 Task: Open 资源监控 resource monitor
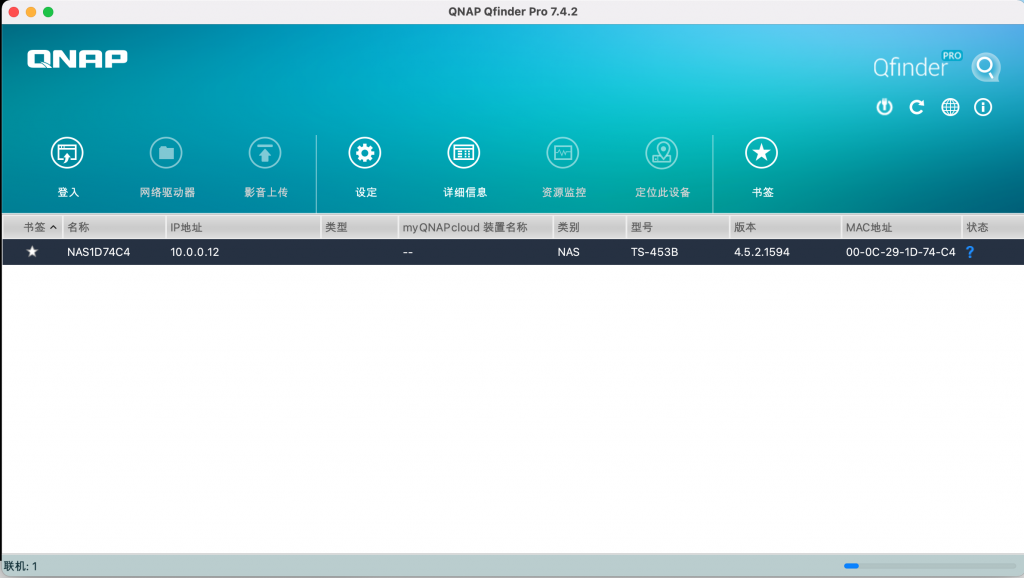563,153
